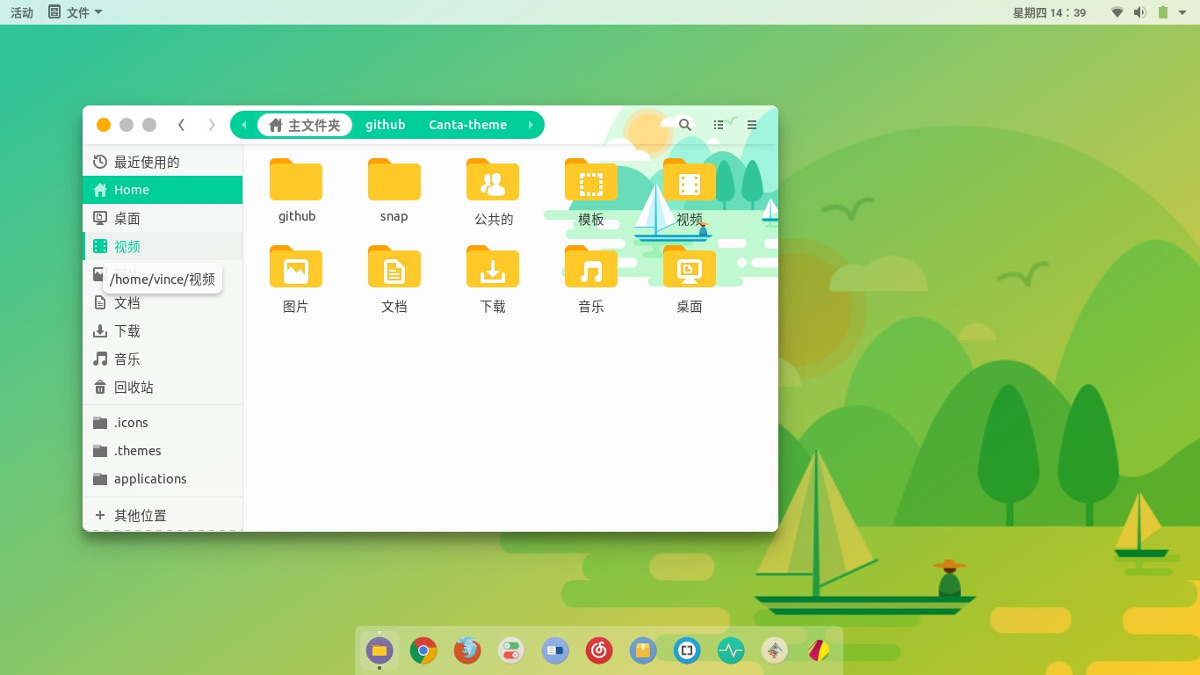Open the package box app in dock
The image size is (1200, 675).
643,651
